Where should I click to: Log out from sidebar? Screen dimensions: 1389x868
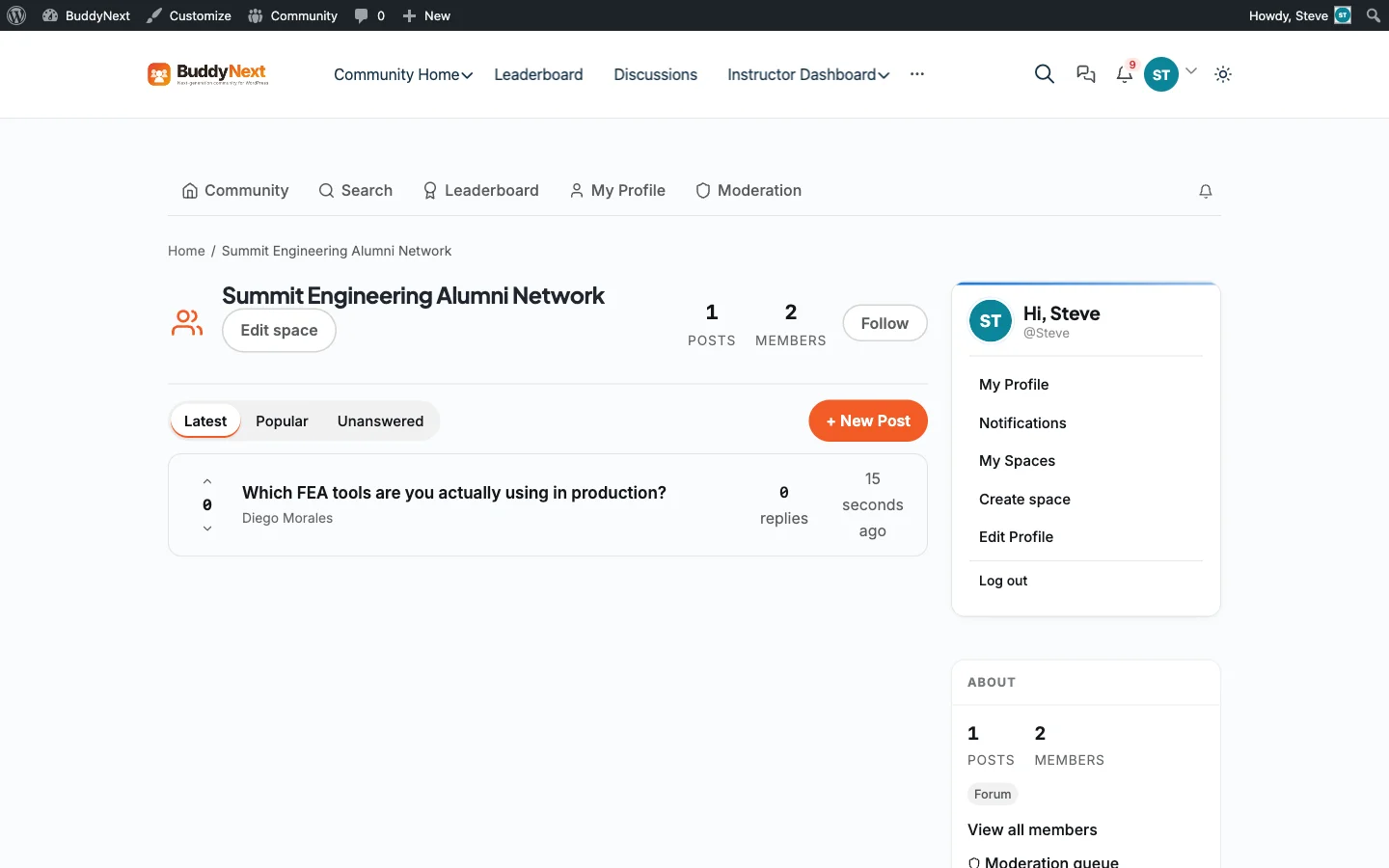coord(1003,581)
